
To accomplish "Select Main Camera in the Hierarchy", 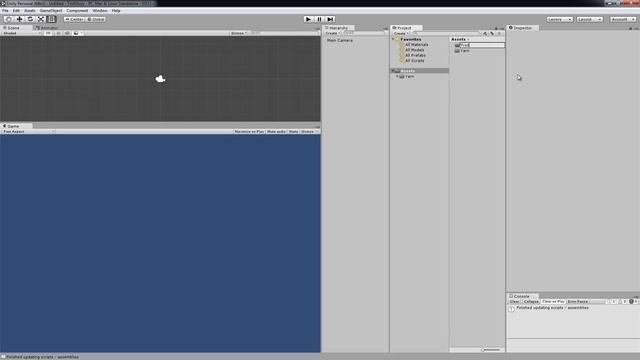I will coord(340,40).
